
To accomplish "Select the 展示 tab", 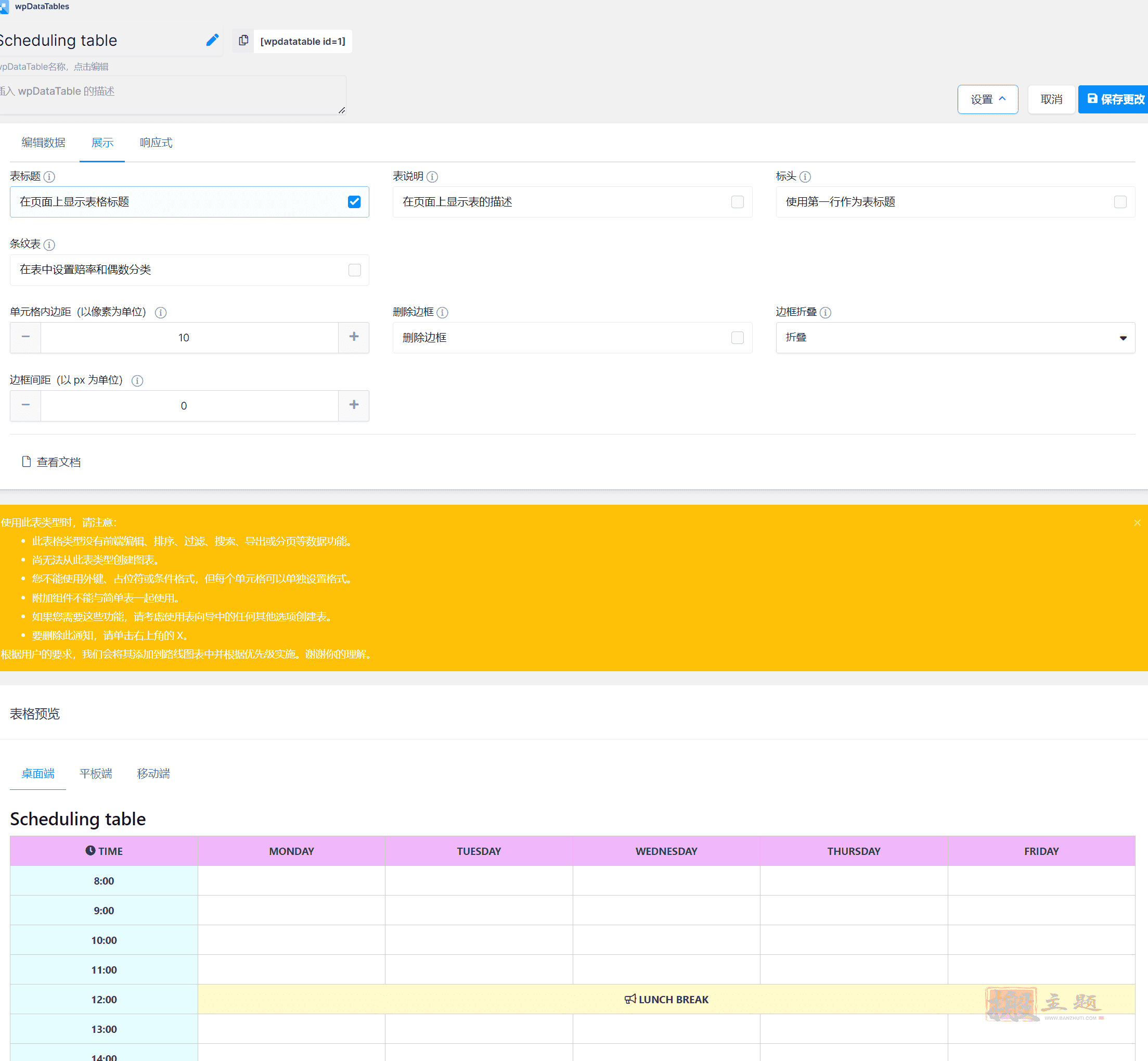I will [x=102, y=143].
